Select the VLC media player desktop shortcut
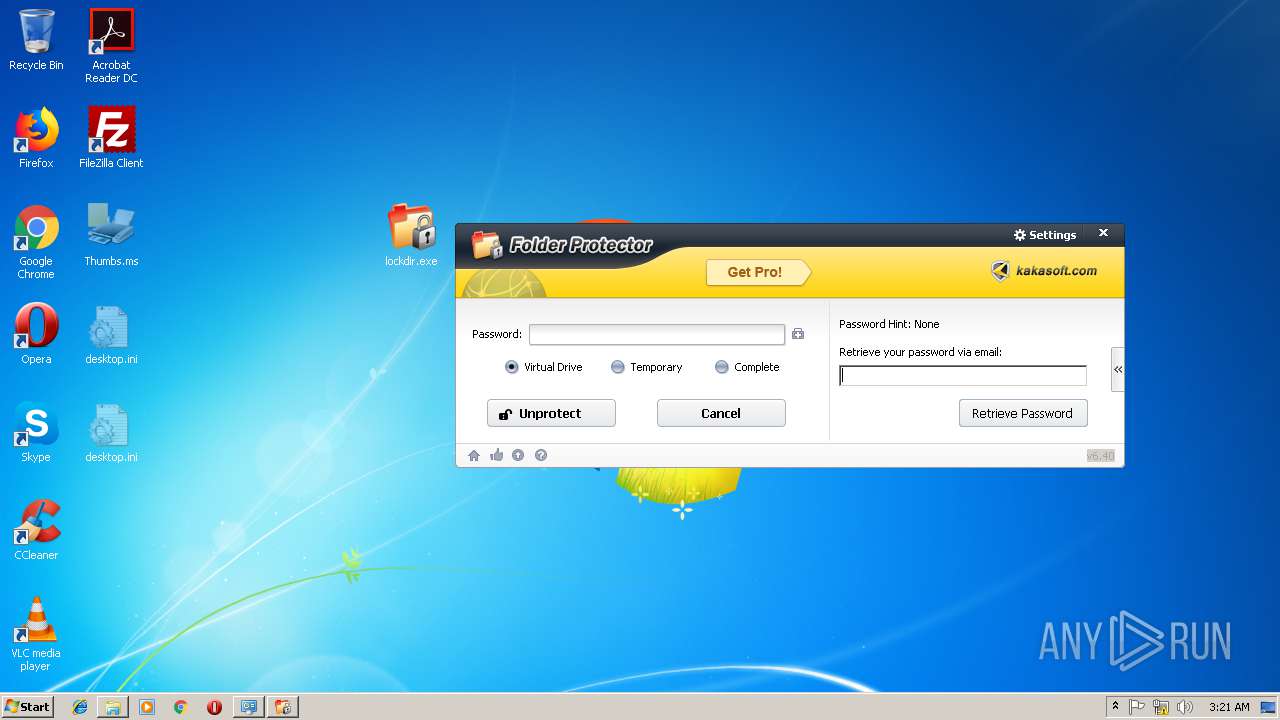The height and width of the screenshot is (720, 1280). pyautogui.click(x=36, y=634)
